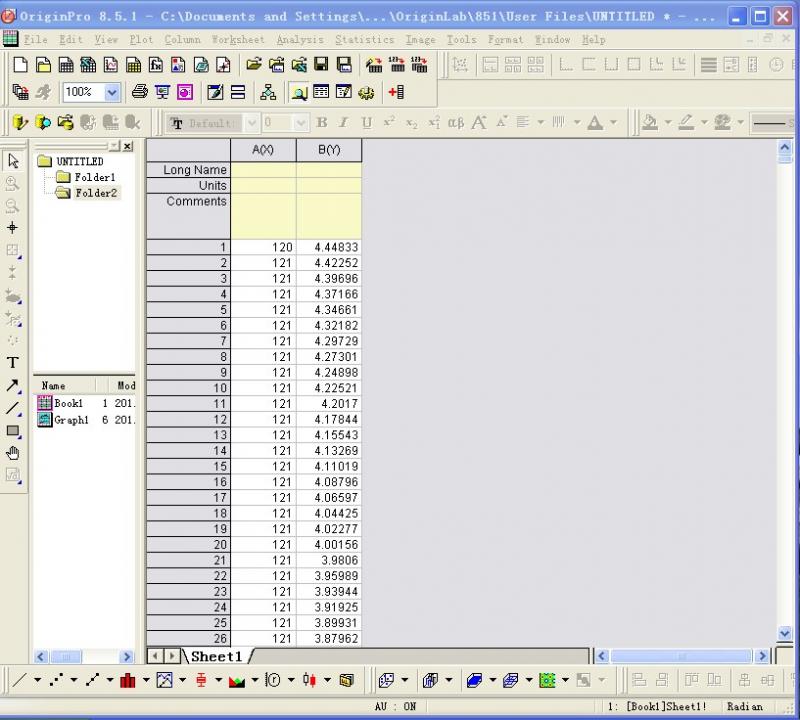Image resolution: width=800 pixels, height=720 pixels.
Task: Click the font color A button
Action: point(595,123)
